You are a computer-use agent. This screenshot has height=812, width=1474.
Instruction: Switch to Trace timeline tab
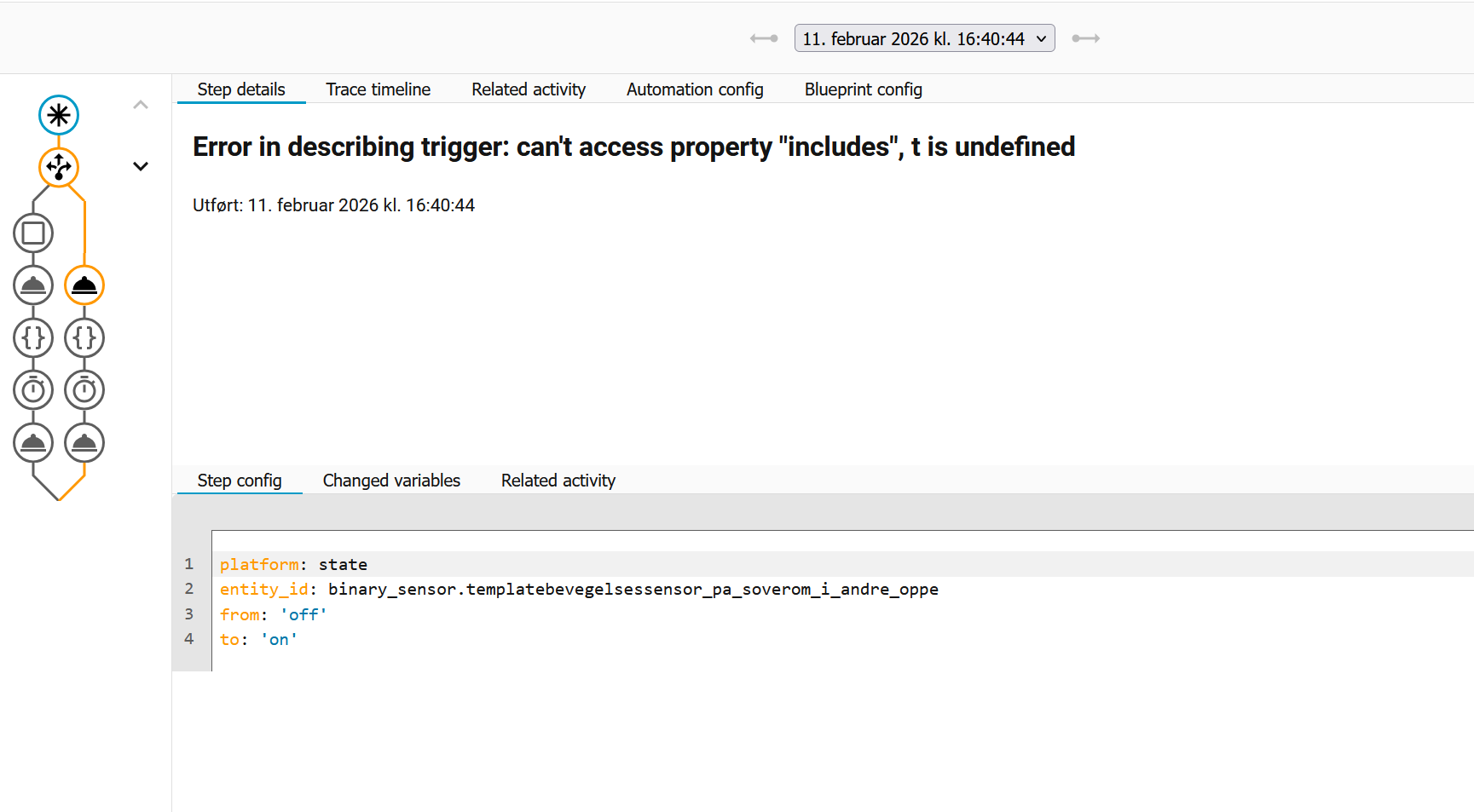tap(378, 89)
